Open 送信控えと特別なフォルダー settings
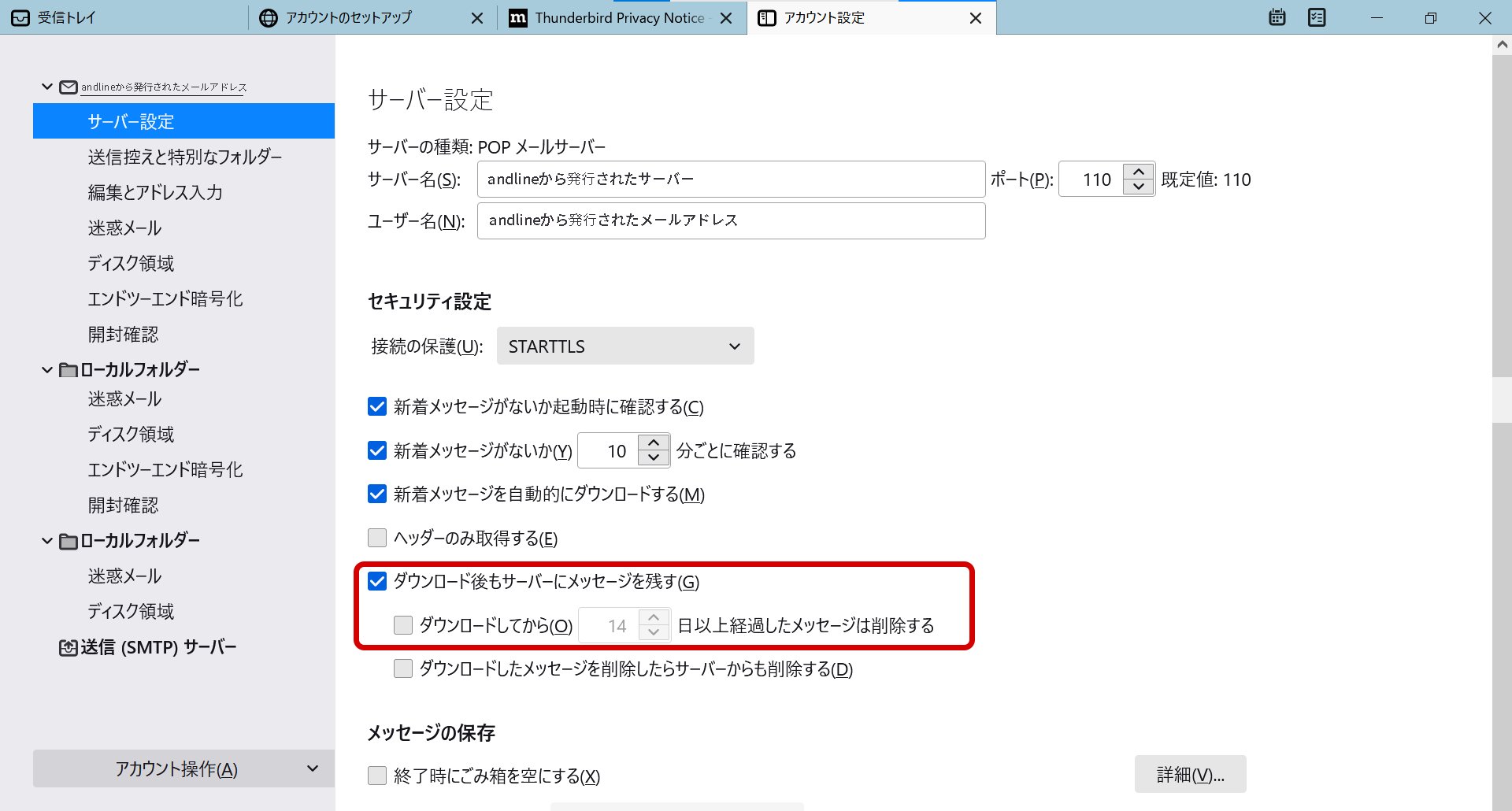The width and height of the screenshot is (1512, 811). pyautogui.click(x=184, y=157)
